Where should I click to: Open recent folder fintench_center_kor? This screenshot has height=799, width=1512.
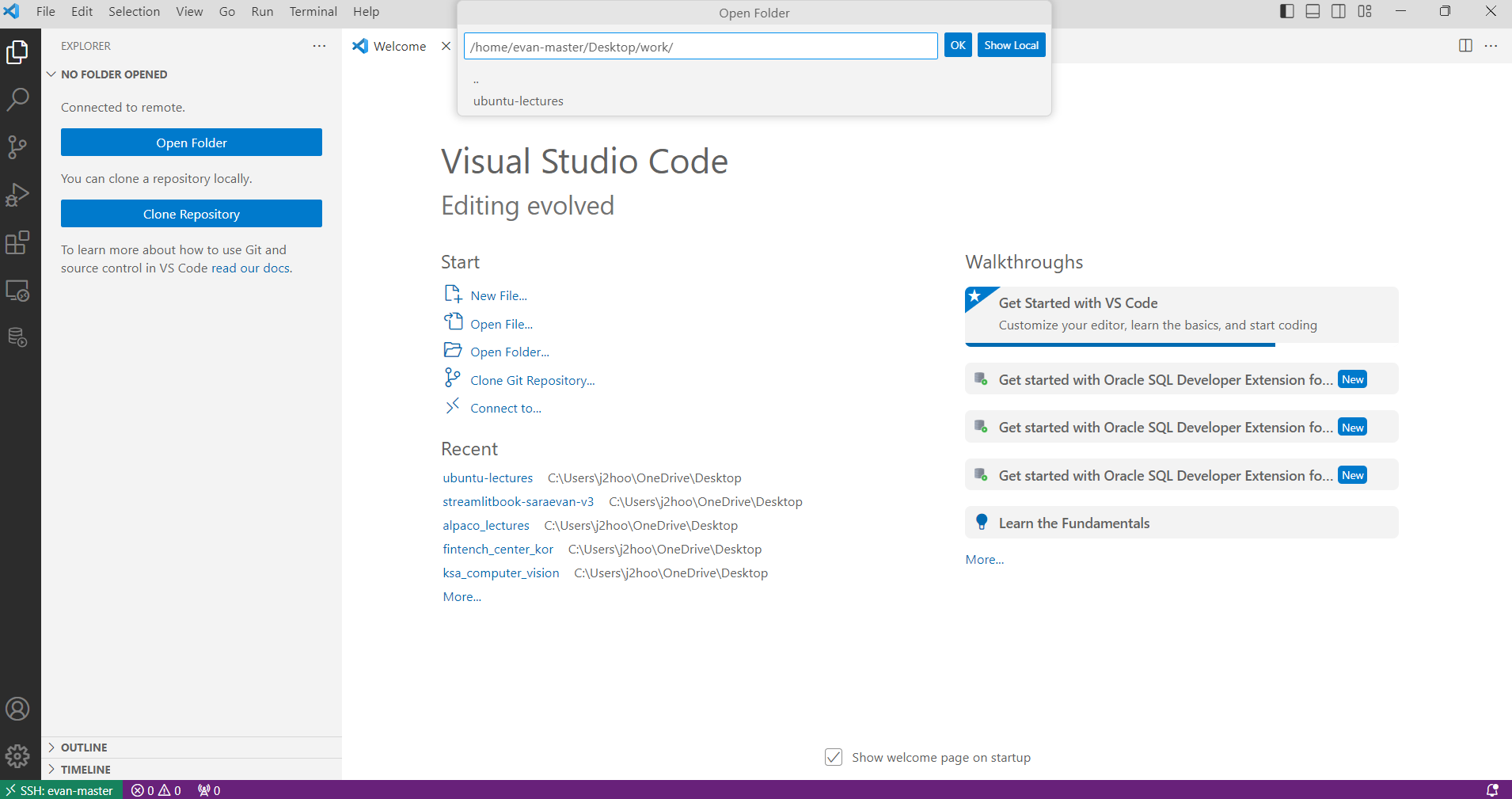coord(498,549)
